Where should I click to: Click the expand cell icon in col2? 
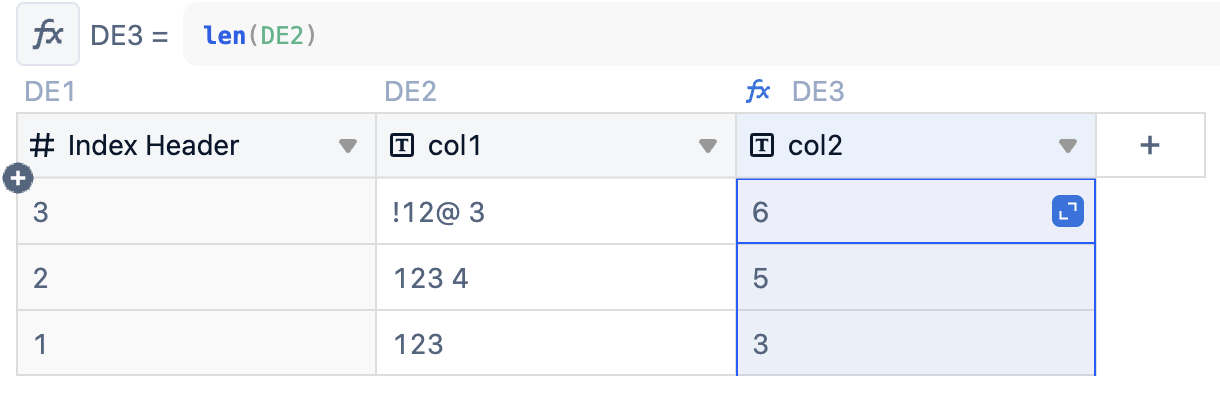click(x=1068, y=211)
